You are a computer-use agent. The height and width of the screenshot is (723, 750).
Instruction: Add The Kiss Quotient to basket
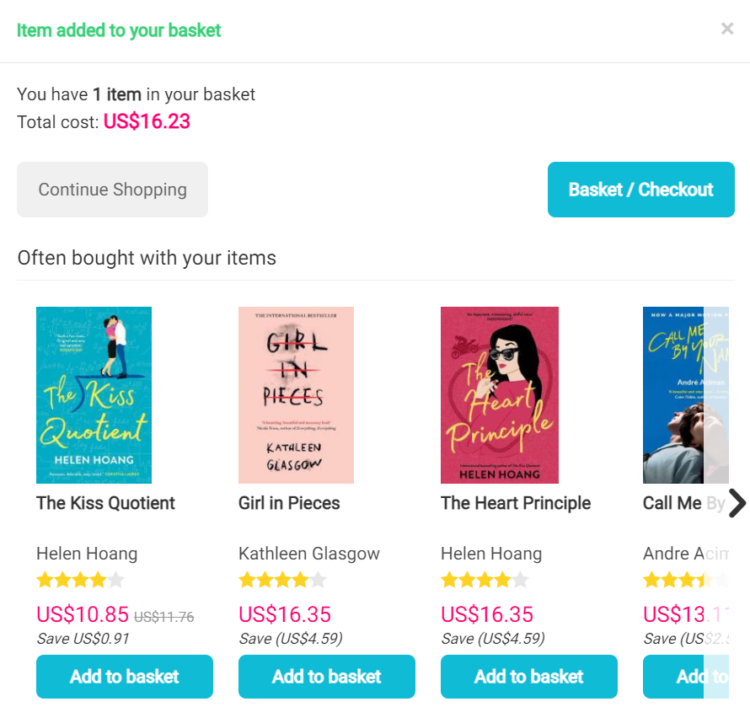point(124,677)
